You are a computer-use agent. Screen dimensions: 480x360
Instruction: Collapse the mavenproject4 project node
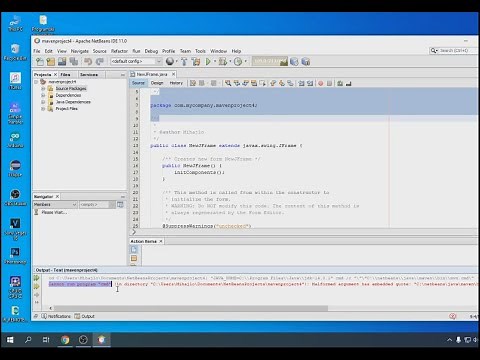pyautogui.click(x=36, y=82)
